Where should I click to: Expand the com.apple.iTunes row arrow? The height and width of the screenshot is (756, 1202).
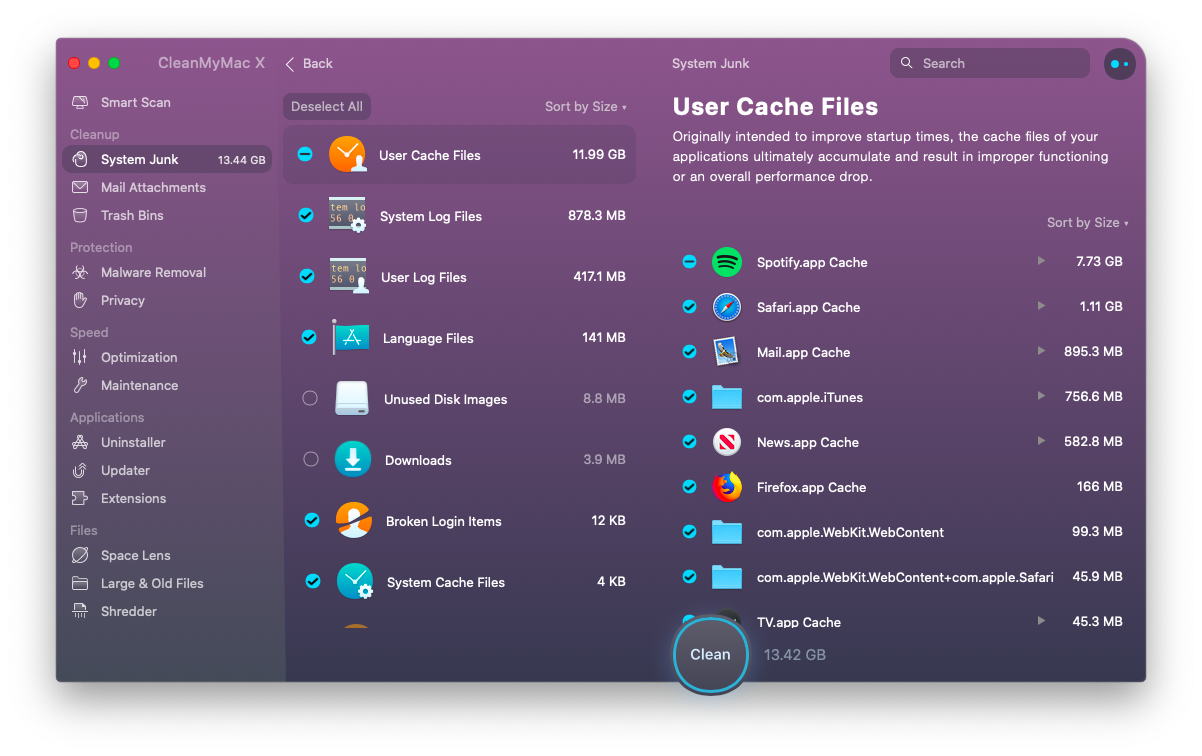tap(1041, 396)
